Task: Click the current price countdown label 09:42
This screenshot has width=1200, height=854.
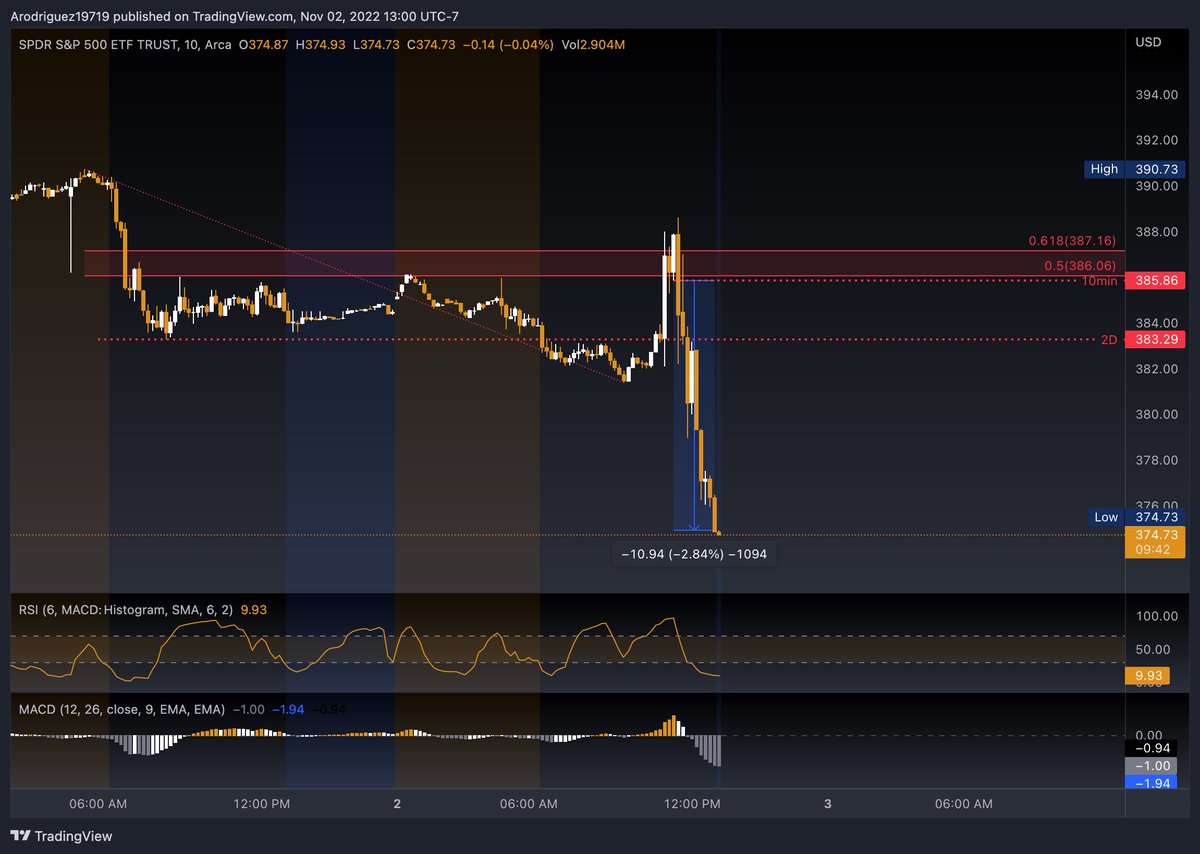Action: [x=1155, y=549]
